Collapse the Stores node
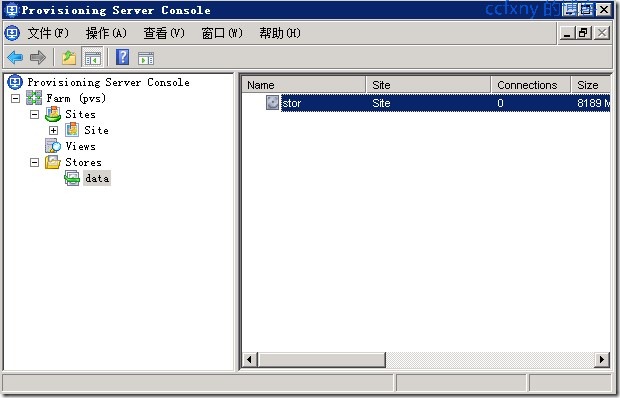The image size is (620, 398). click(34, 162)
